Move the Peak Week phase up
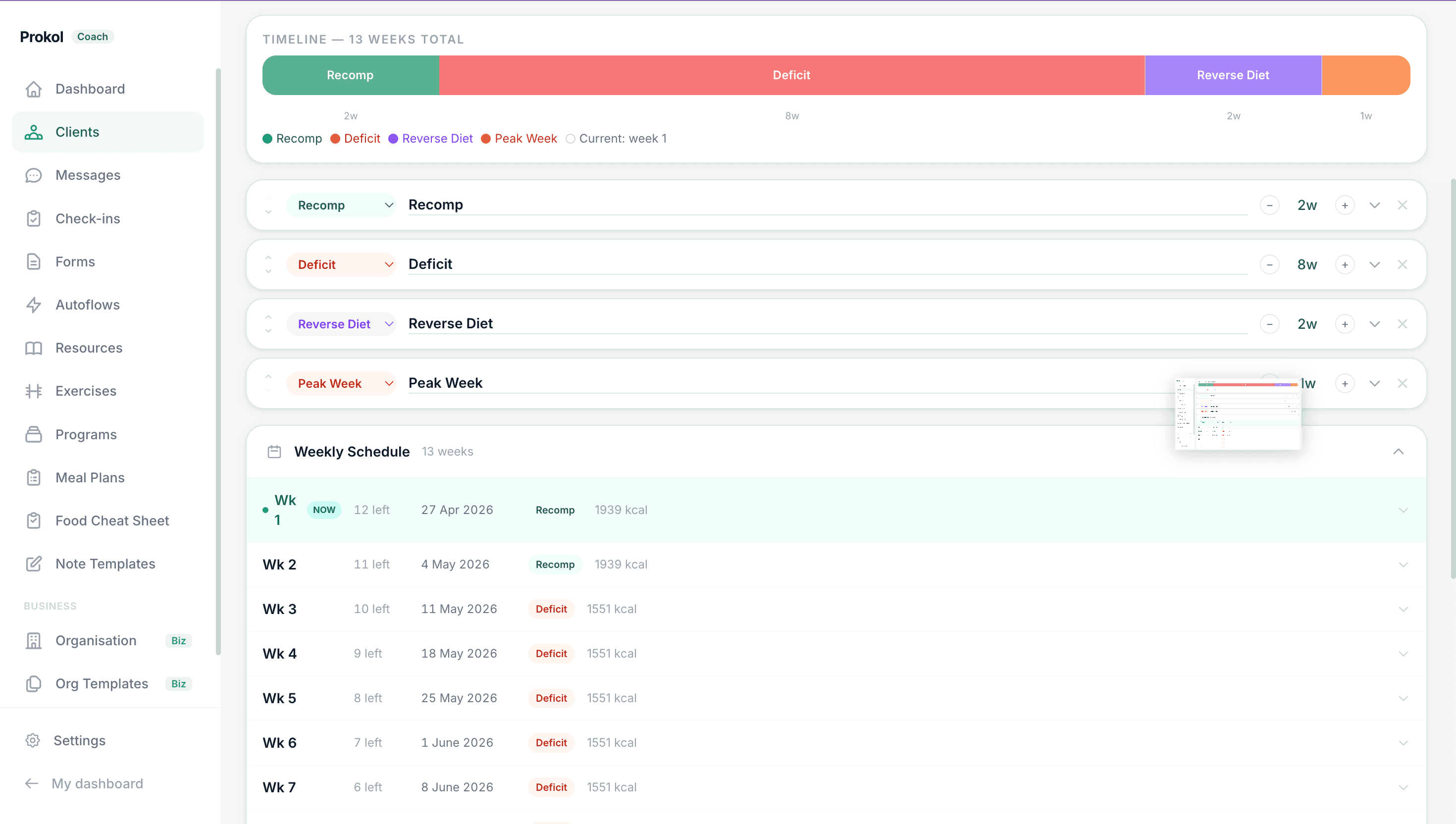This screenshot has height=824, width=1456. tap(268, 376)
